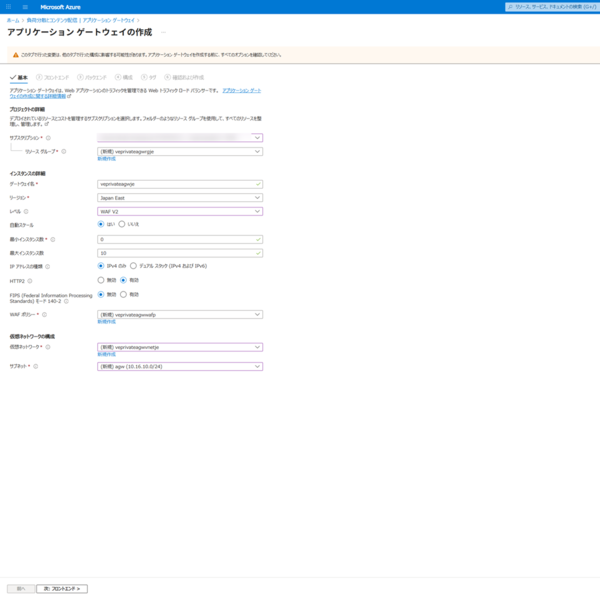The width and height of the screenshot is (600, 600).
Task: Open the info tip beside サブスクリプション
Action: click(48, 138)
